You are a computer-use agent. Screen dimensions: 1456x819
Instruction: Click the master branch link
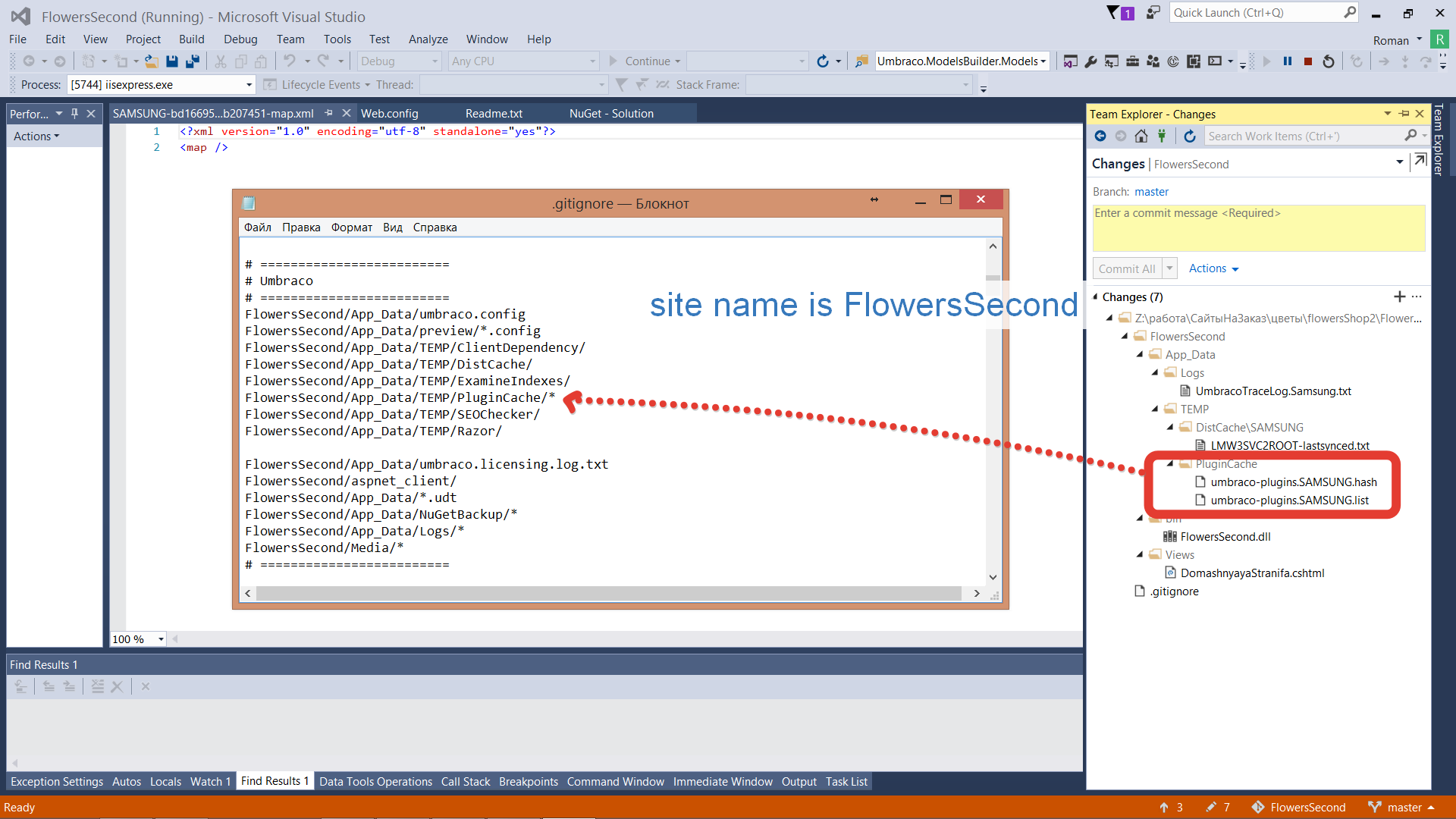1151,192
